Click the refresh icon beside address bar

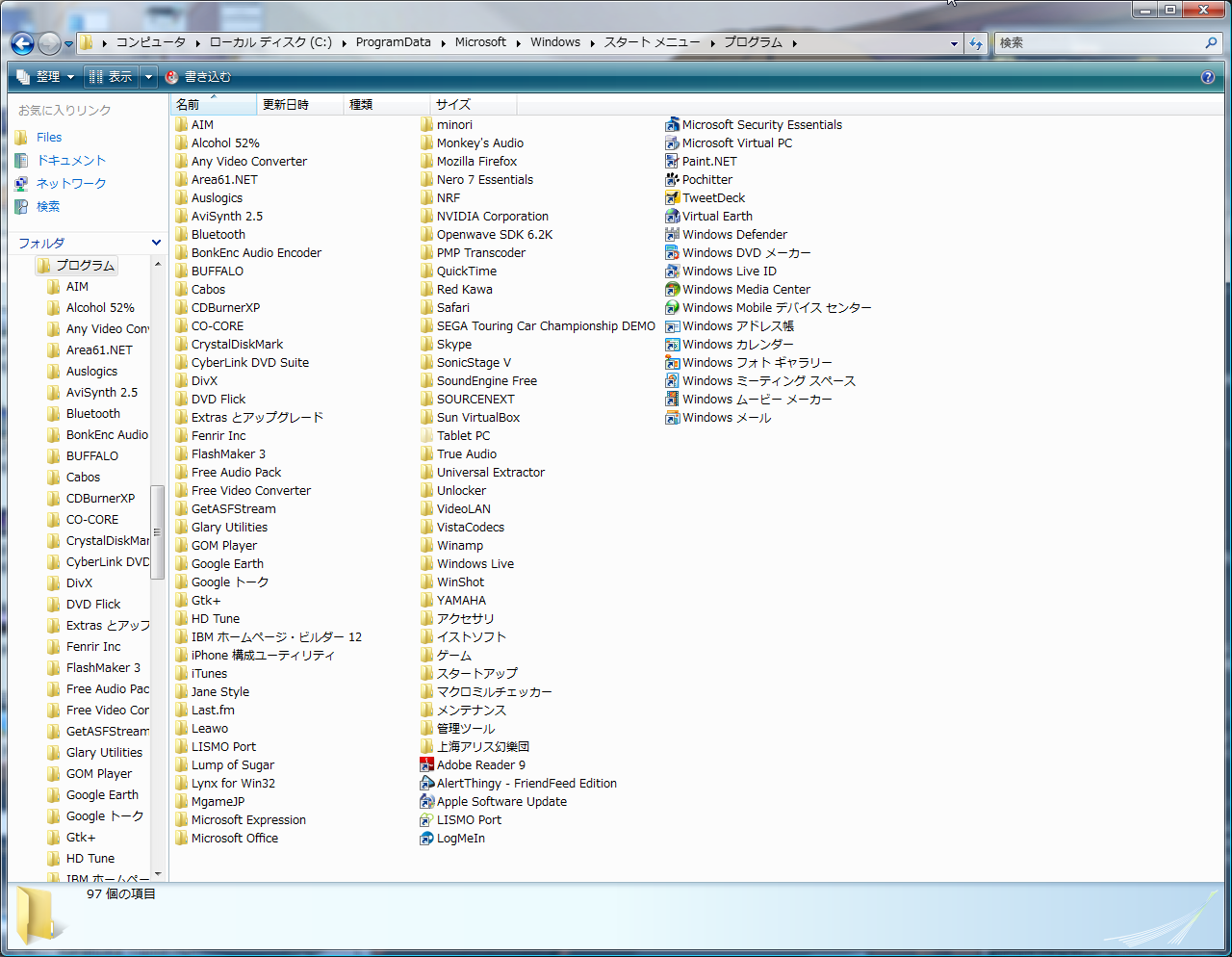pos(976,43)
